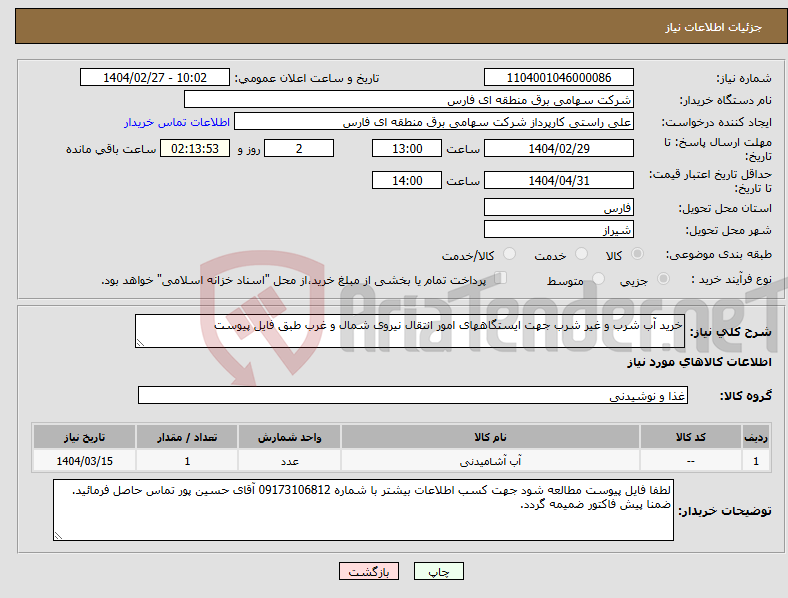Click the تاریخ نیاز column header
The height and width of the screenshot is (598, 788).
click(x=84, y=437)
